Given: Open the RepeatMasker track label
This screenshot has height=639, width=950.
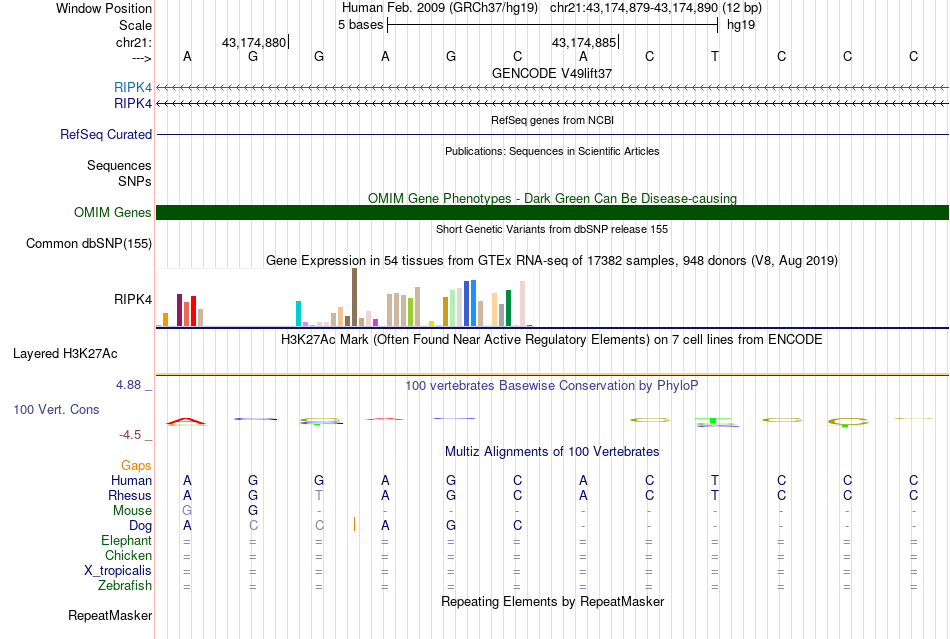Looking at the screenshot, I should [x=110, y=615].
